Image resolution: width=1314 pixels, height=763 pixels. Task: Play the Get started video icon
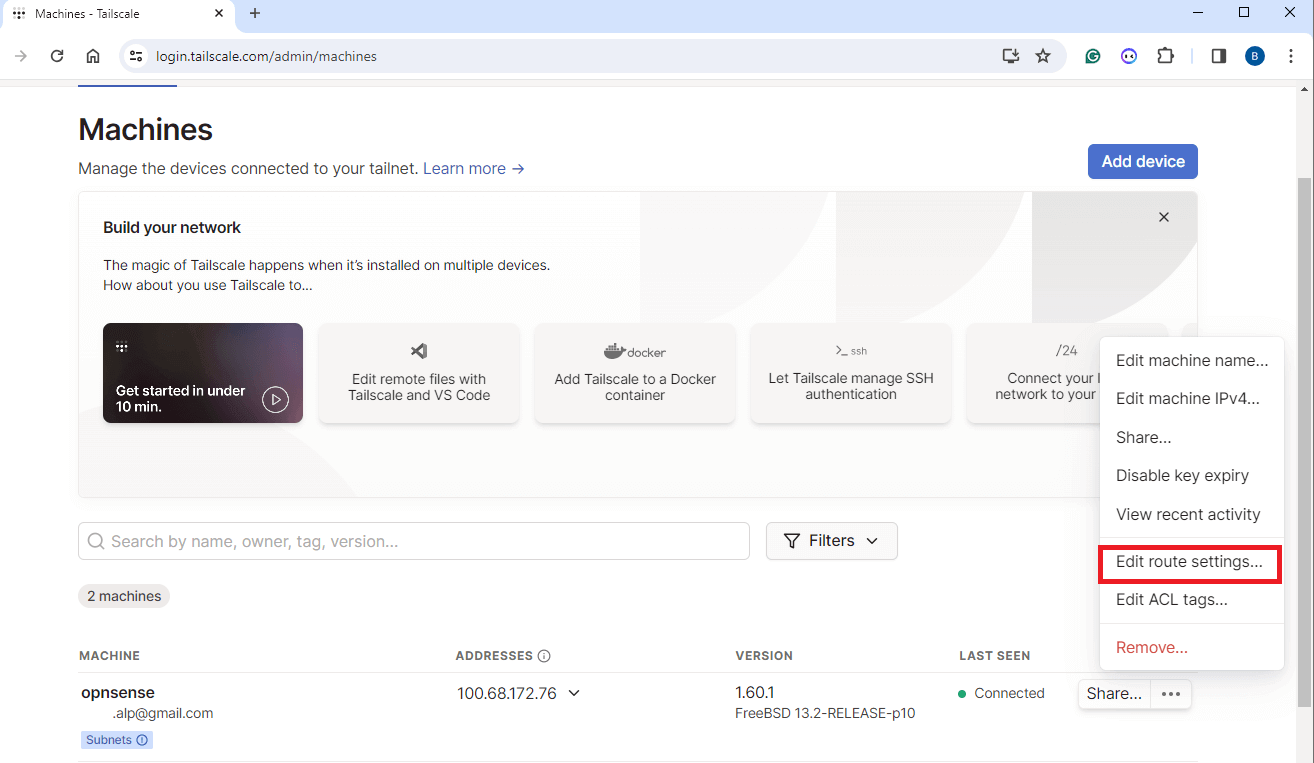pos(275,400)
